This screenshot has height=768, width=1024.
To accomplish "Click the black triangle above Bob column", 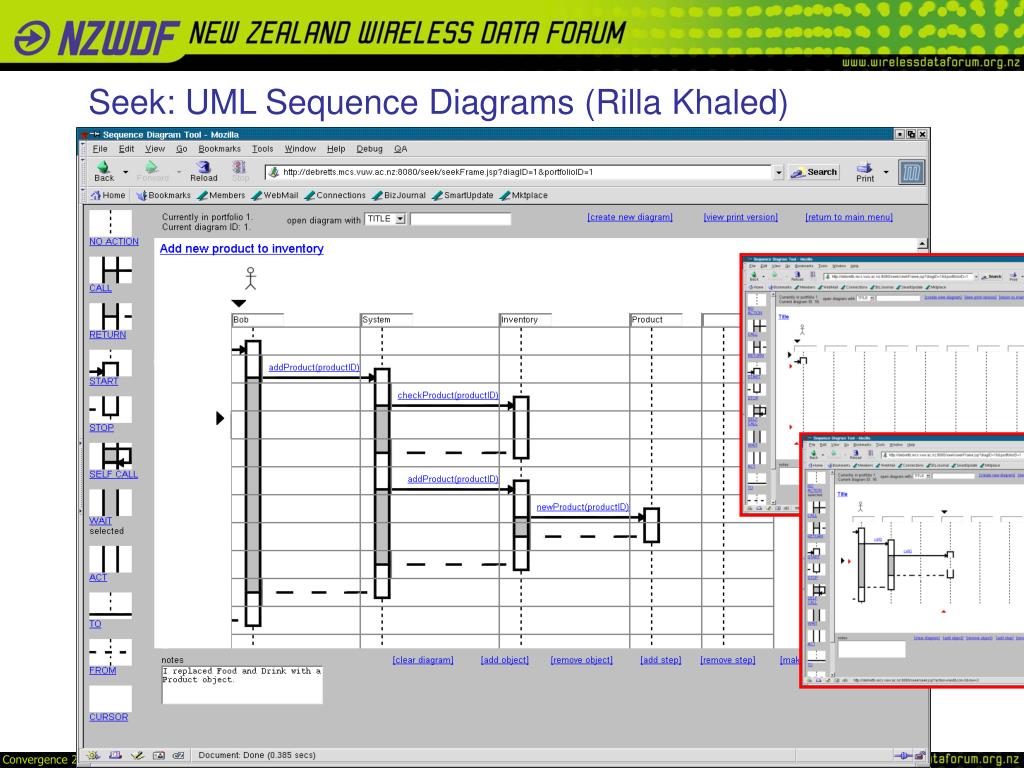I will (239, 303).
